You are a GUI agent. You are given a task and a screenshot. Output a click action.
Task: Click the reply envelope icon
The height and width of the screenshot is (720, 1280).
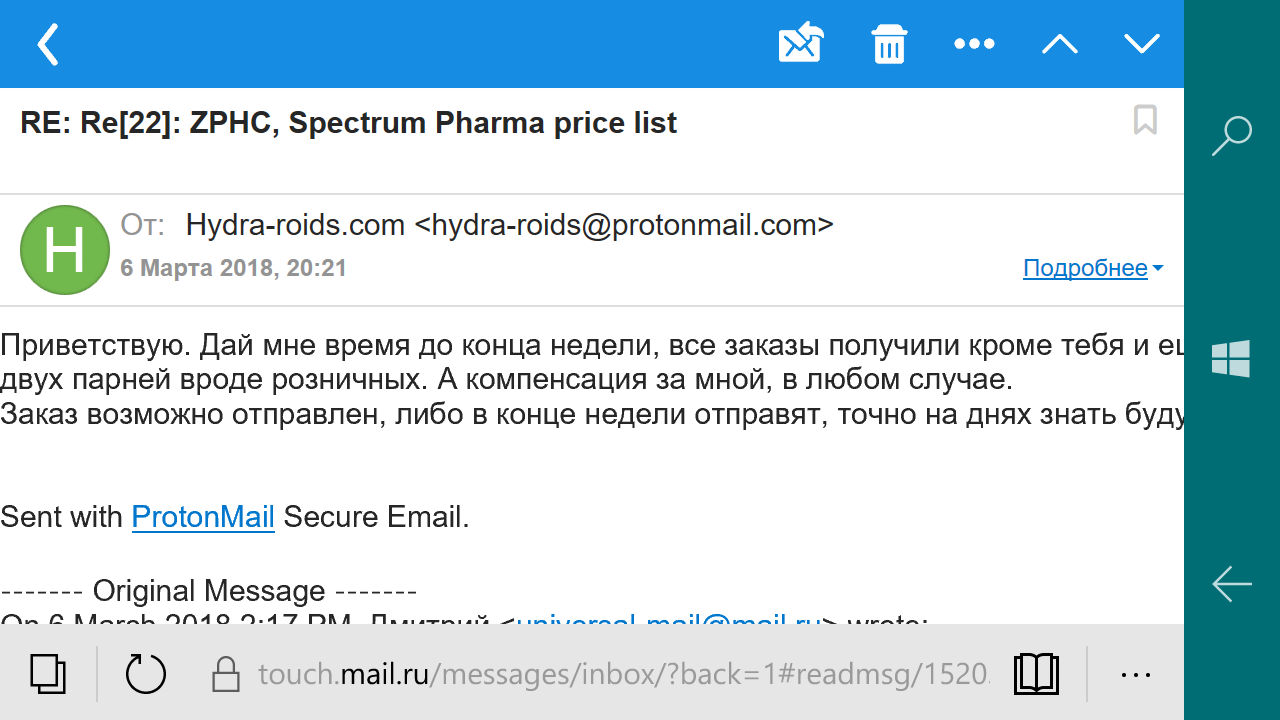coord(801,44)
